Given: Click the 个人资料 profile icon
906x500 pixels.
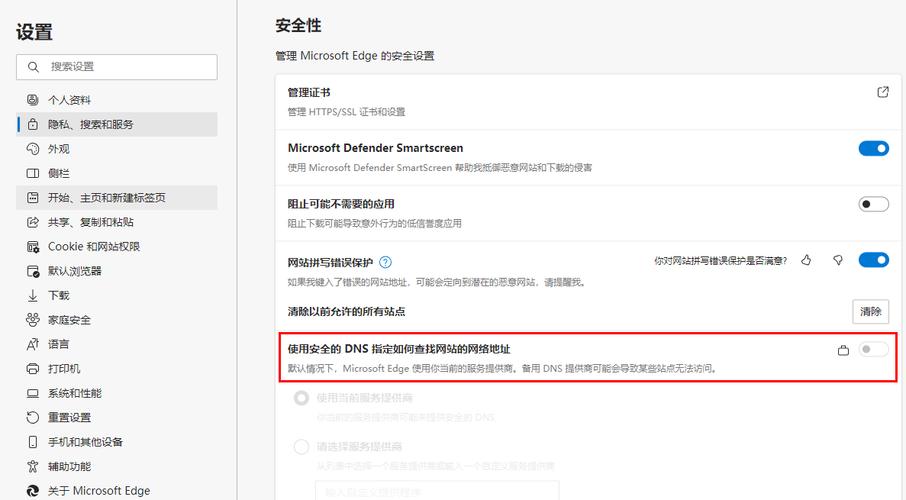Looking at the screenshot, I should [33, 100].
